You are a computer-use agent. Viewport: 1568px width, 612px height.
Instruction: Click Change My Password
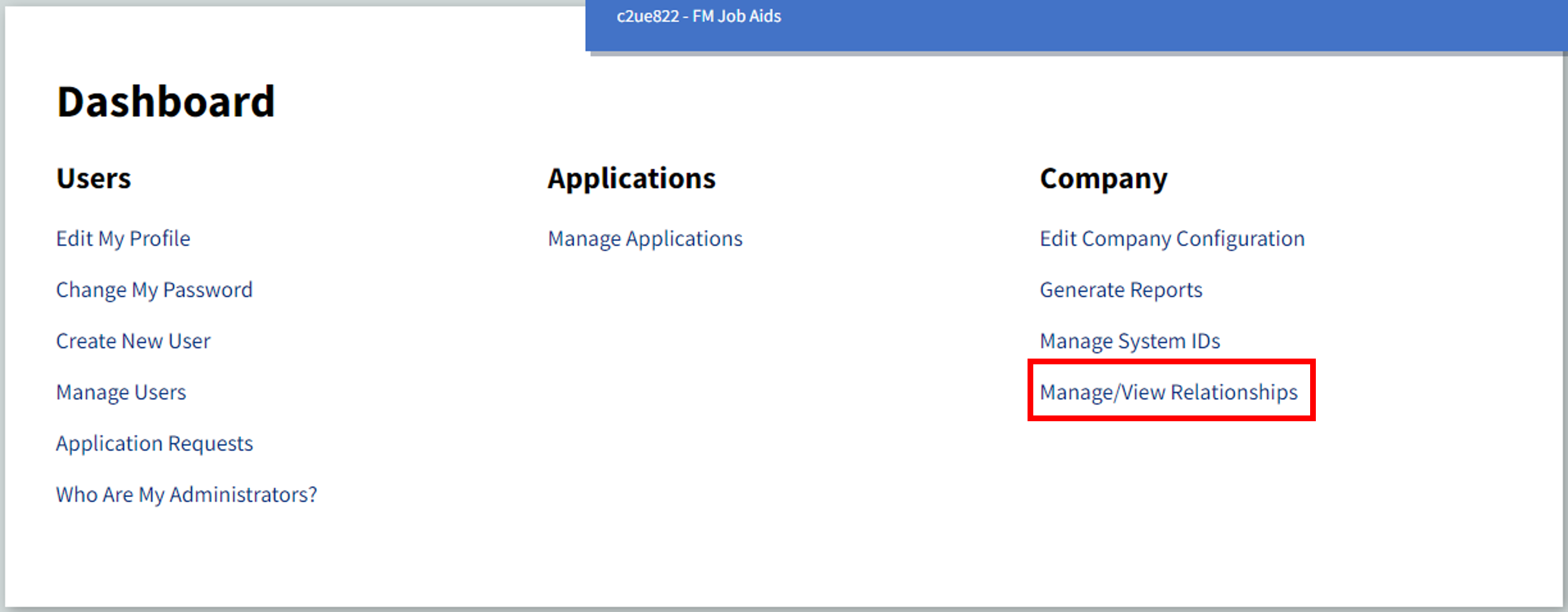154,290
